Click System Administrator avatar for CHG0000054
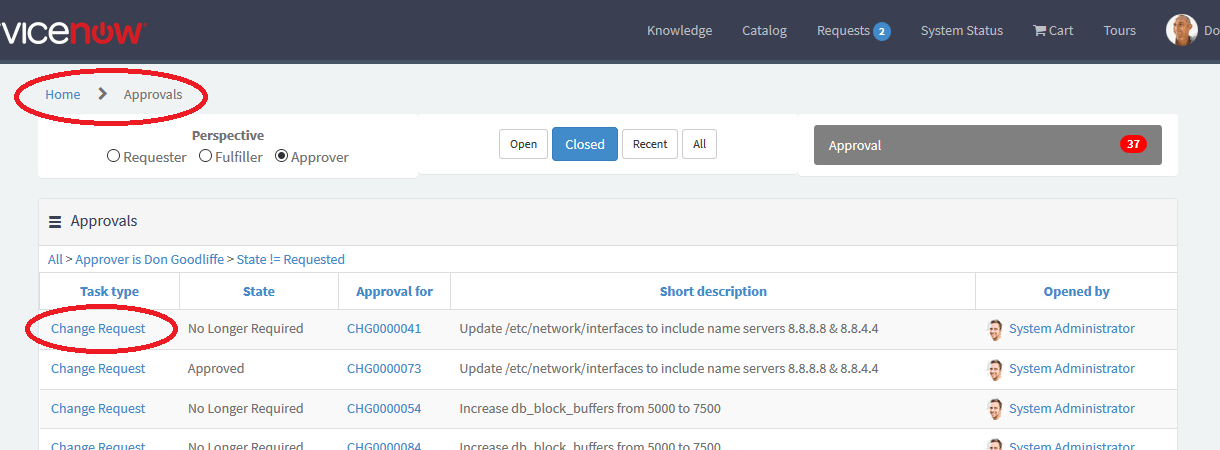 (994, 409)
